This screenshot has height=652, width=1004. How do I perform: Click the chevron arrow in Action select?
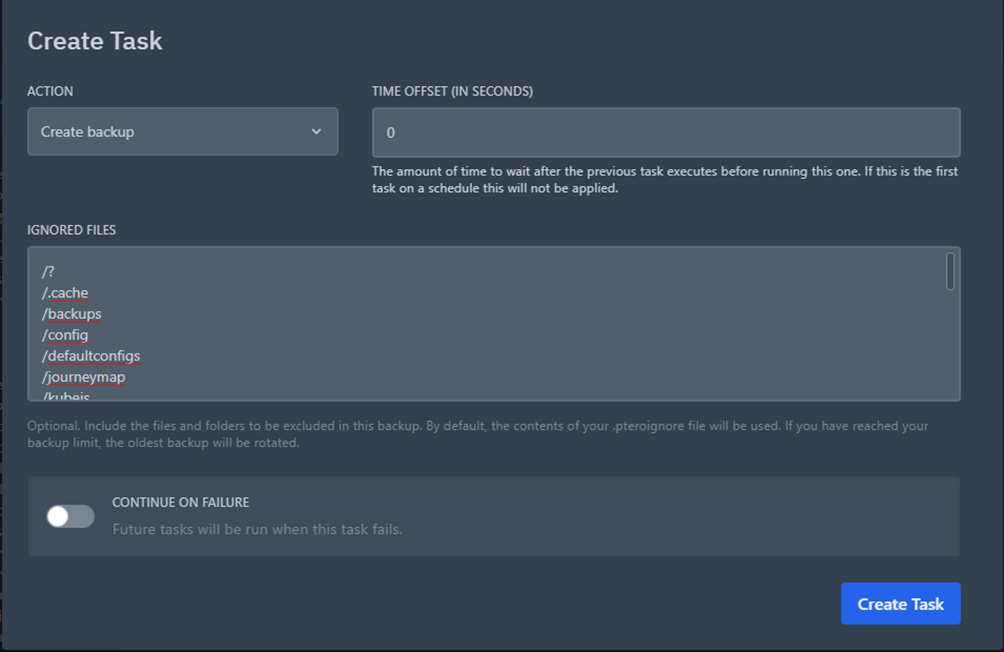pyautogui.click(x=316, y=131)
